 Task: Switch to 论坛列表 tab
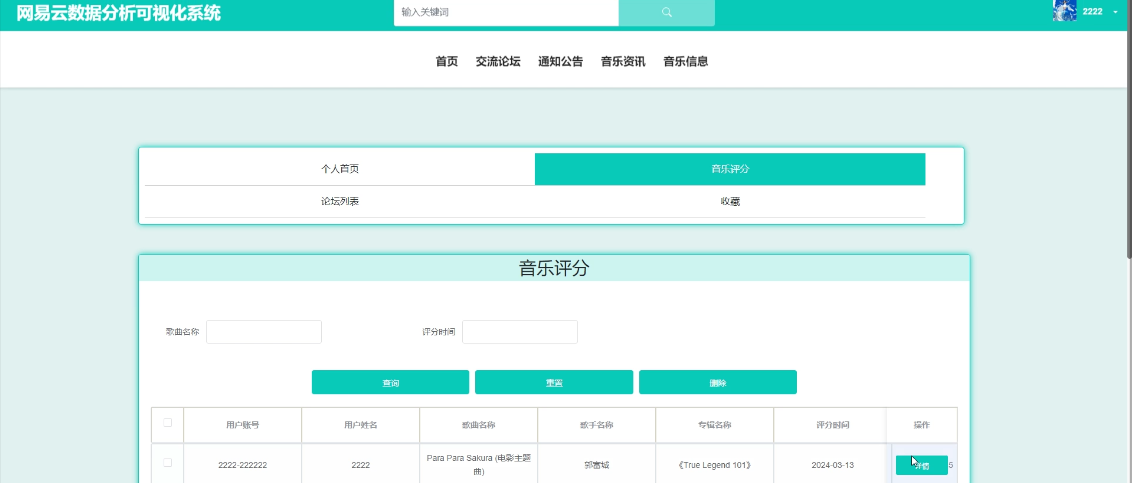[x=340, y=201]
